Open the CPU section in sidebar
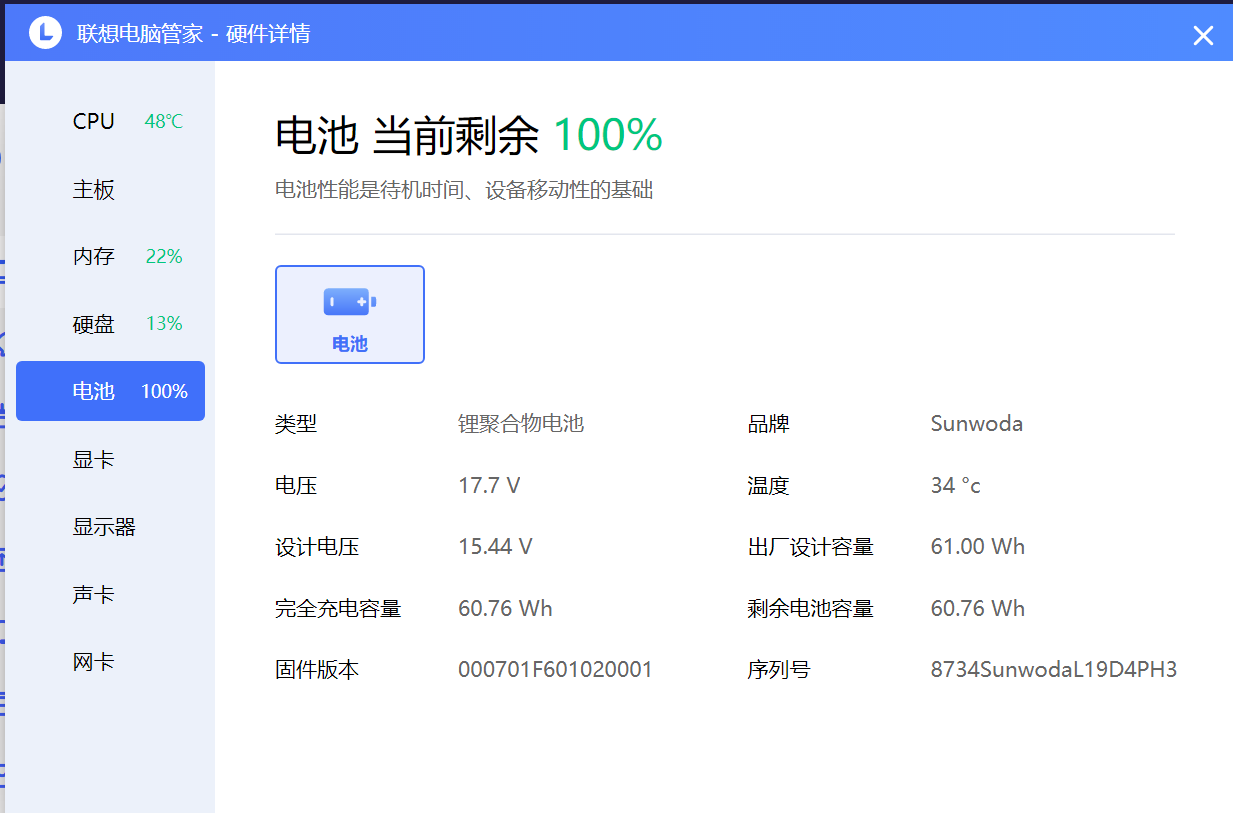Screen dimensions: 1233x813 coord(110,121)
